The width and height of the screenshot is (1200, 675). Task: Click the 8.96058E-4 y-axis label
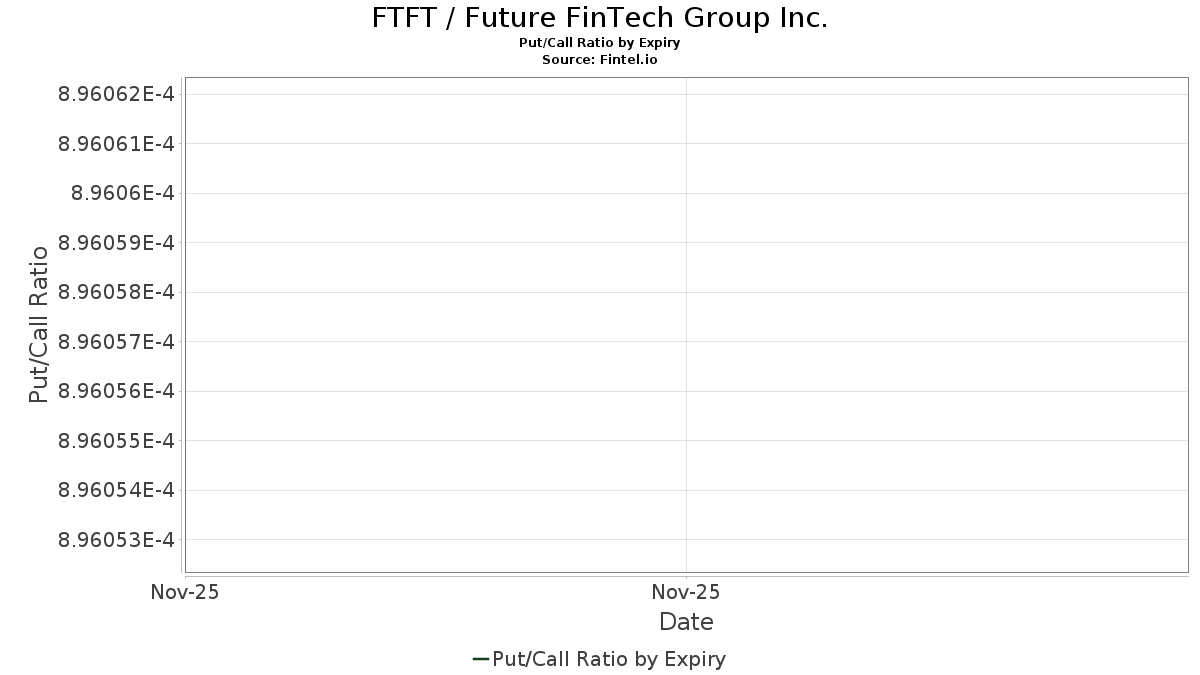(x=117, y=292)
